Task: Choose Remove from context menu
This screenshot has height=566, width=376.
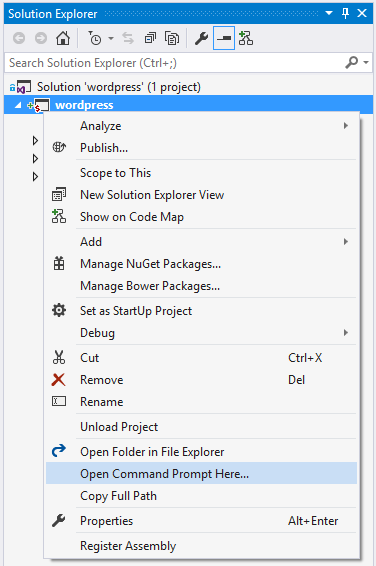Action: tap(201, 380)
